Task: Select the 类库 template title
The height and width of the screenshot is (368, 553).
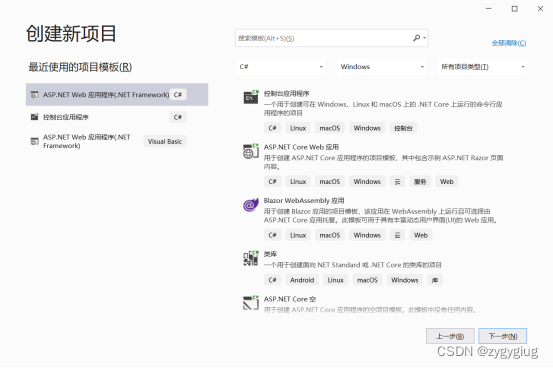Action: [270, 254]
